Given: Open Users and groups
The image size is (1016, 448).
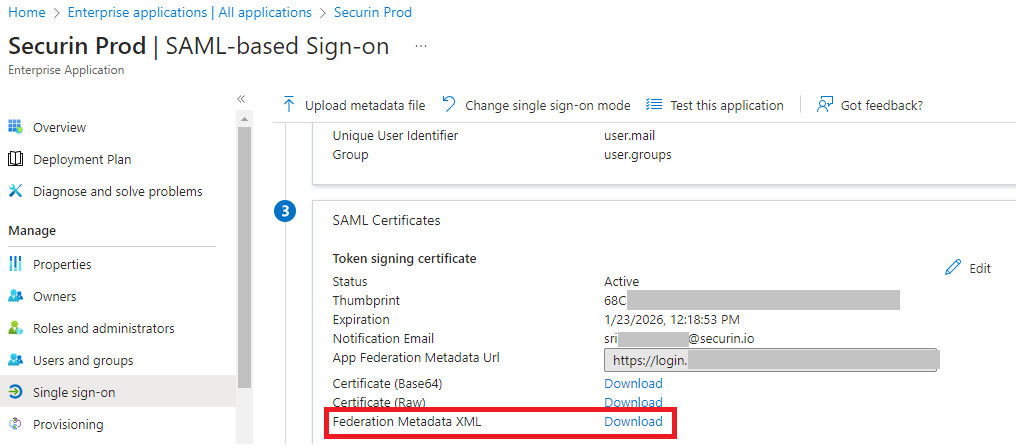Looking at the screenshot, I should [83, 360].
